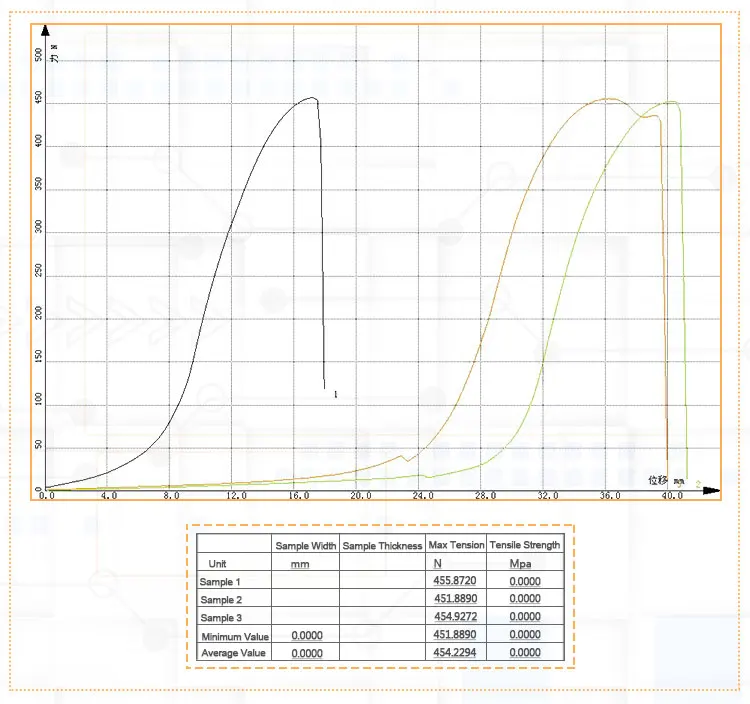Select the 'N' unit under Max Tension
750x704 pixels.
point(438,563)
